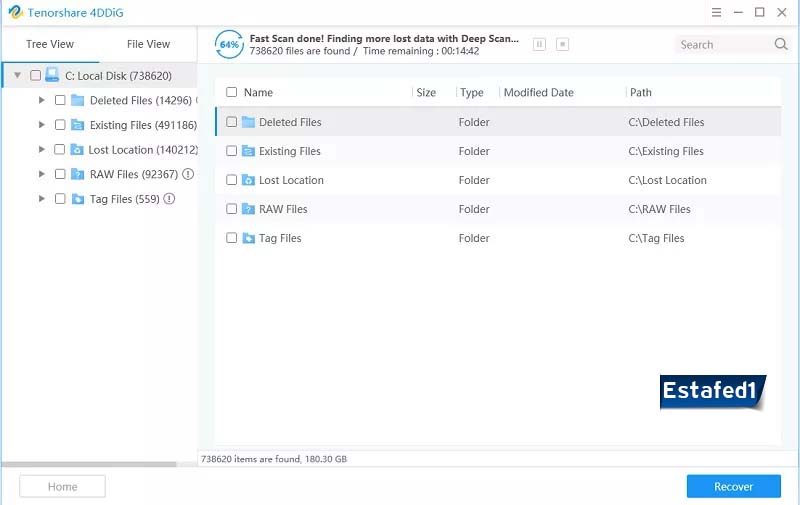Click into the Search input field
Viewport: 800px width, 505px height.
722,44
